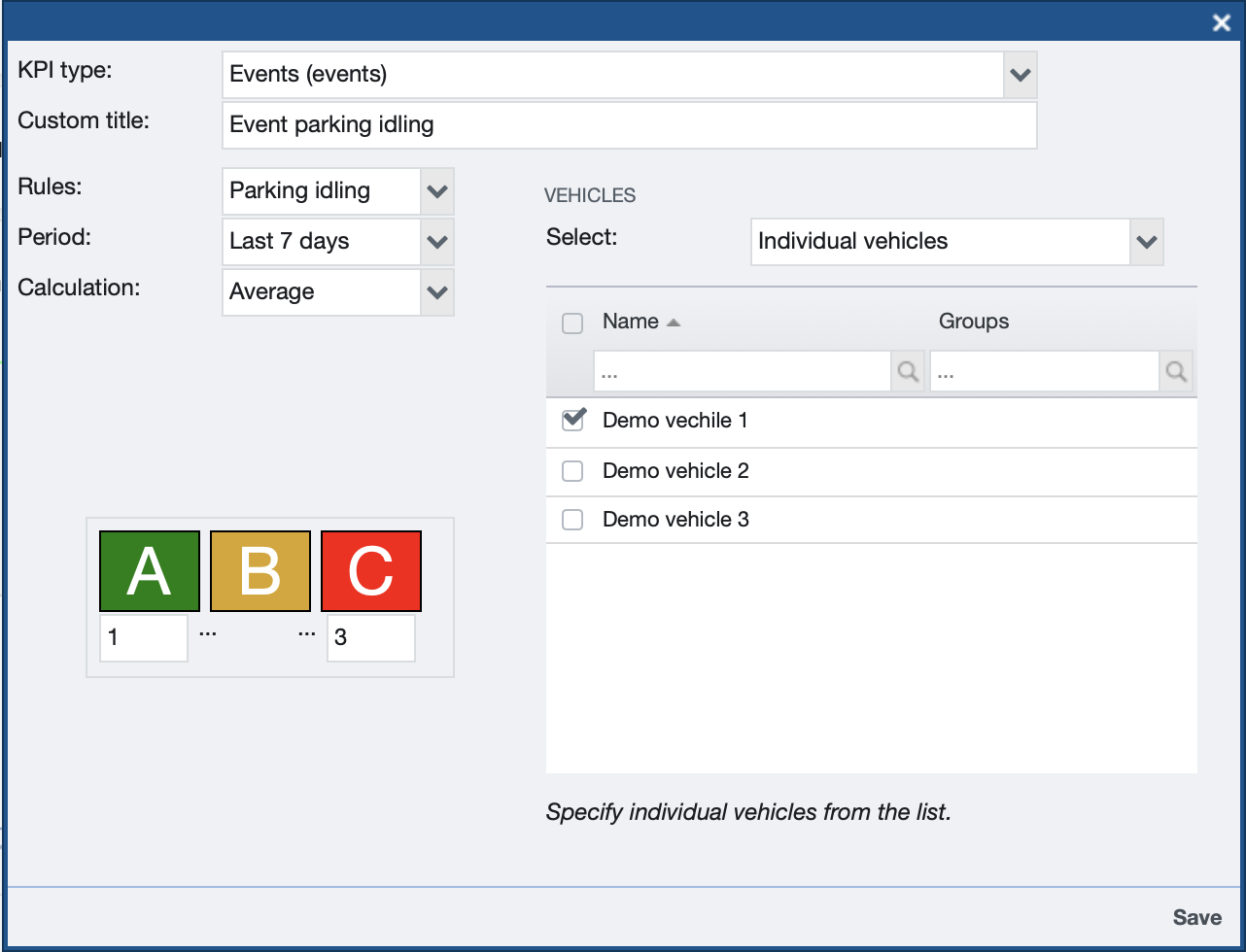This screenshot has width=1246, height=952.
Task: Click the yellow B grade swatch
Action: click(260, 571)
